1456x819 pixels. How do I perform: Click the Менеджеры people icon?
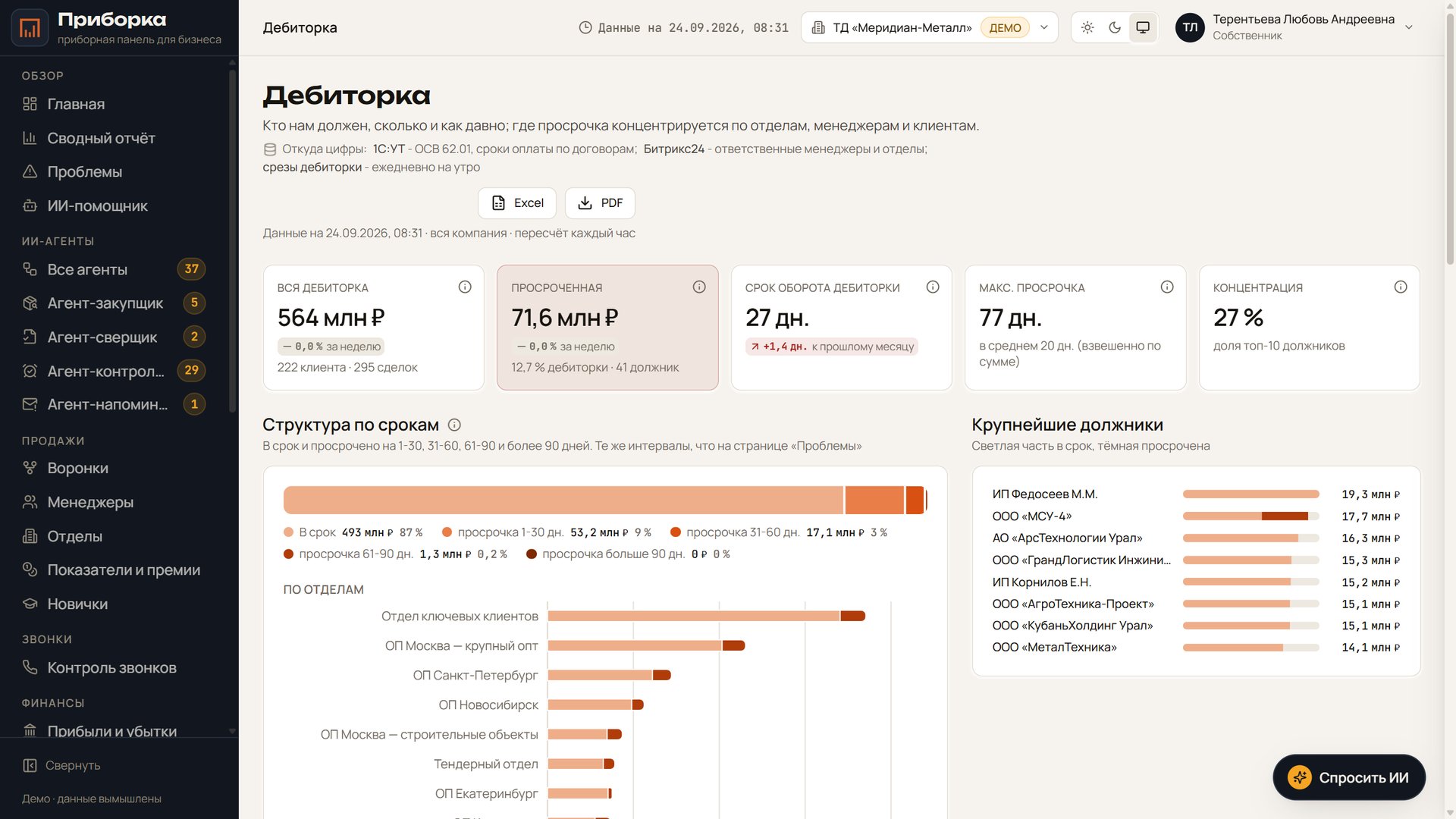click(30, 502)
